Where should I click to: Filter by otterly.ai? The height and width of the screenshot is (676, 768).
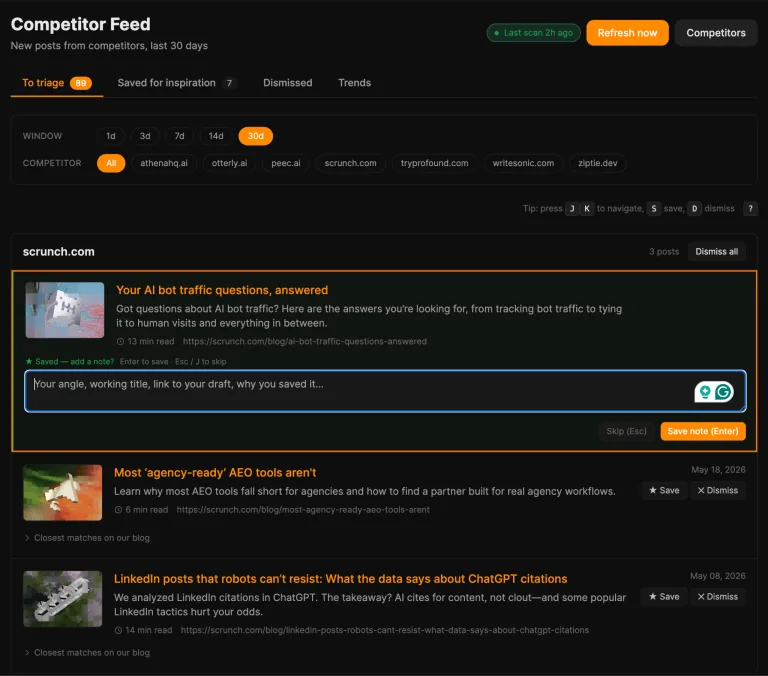229,163
